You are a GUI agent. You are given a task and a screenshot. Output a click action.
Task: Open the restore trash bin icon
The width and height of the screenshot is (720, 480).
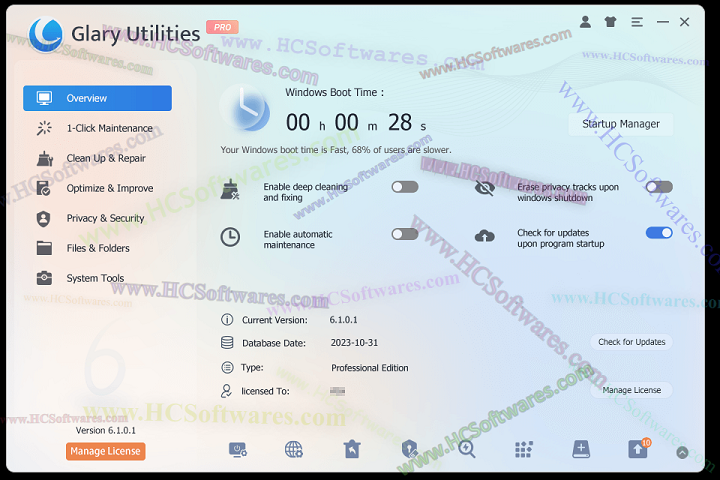[352, 449]
